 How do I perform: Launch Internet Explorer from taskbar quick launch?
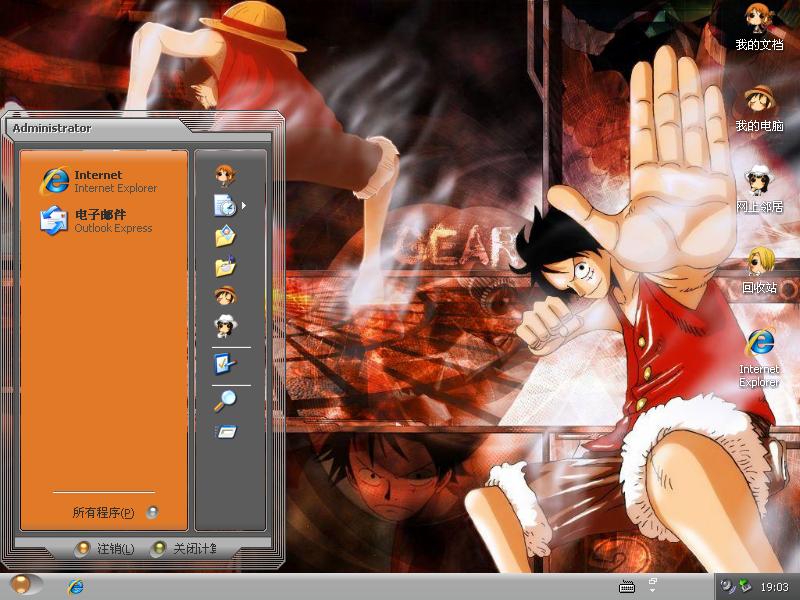pyautogui.click(x=75, y=587)
